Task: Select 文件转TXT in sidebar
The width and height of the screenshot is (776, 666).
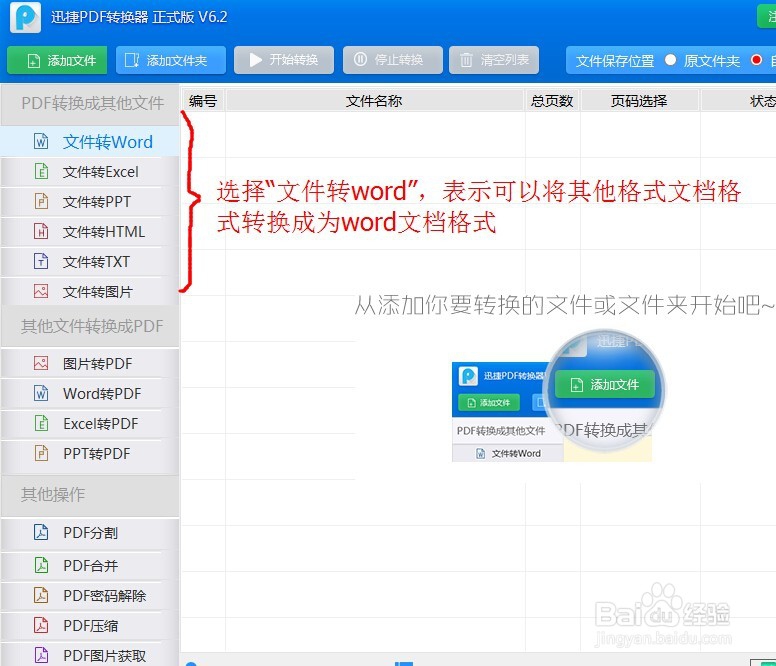Action: coord(90,261)
